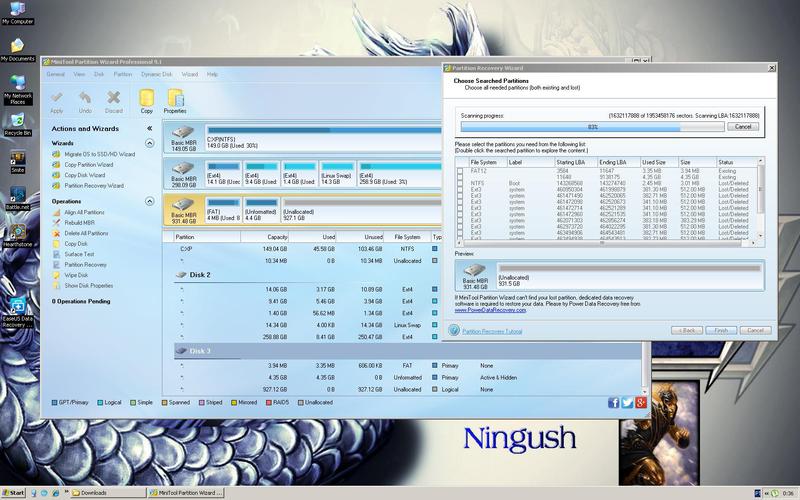Check Ext3 row starting LBA 460950304
The width and height of the screenshot is (800, 500).
[x=460, y=189]
